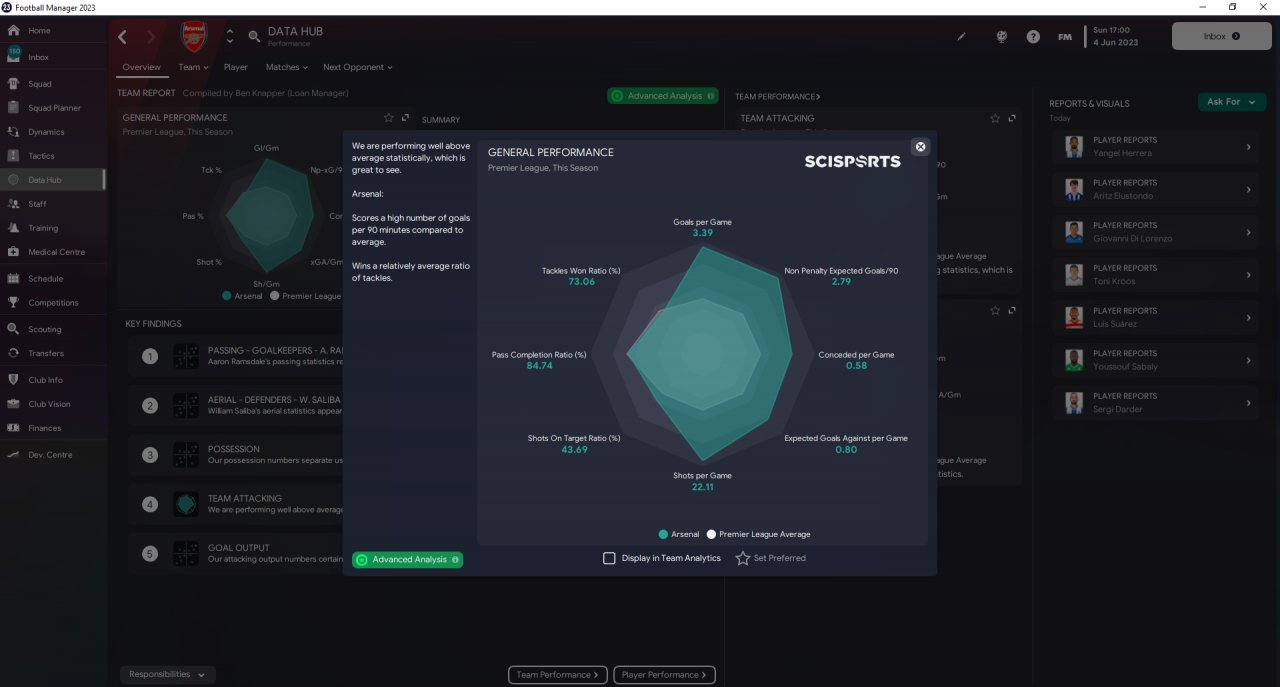The height and width of the screenshot is (687, 1280).
Task: Expand the Team dropdown tab
Action: click(x=193, y=67)
